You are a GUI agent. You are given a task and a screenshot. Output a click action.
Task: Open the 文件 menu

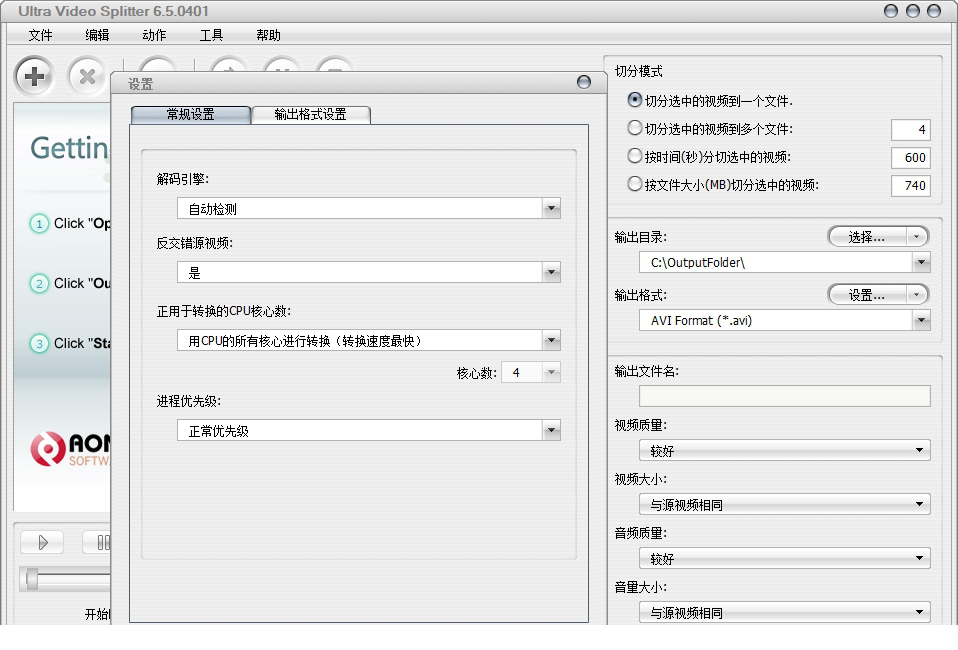pyautogui.click(x=40, y=35)
